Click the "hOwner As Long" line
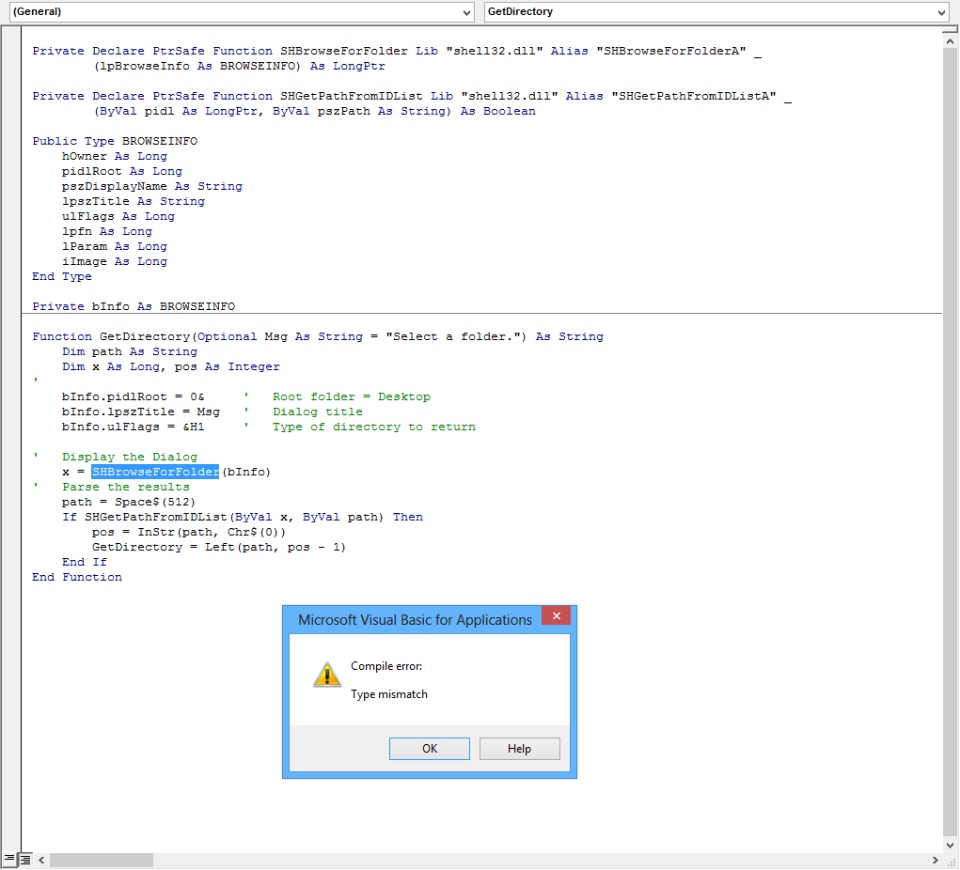Viewport: 960px width, 870px height. click(114, 156)
